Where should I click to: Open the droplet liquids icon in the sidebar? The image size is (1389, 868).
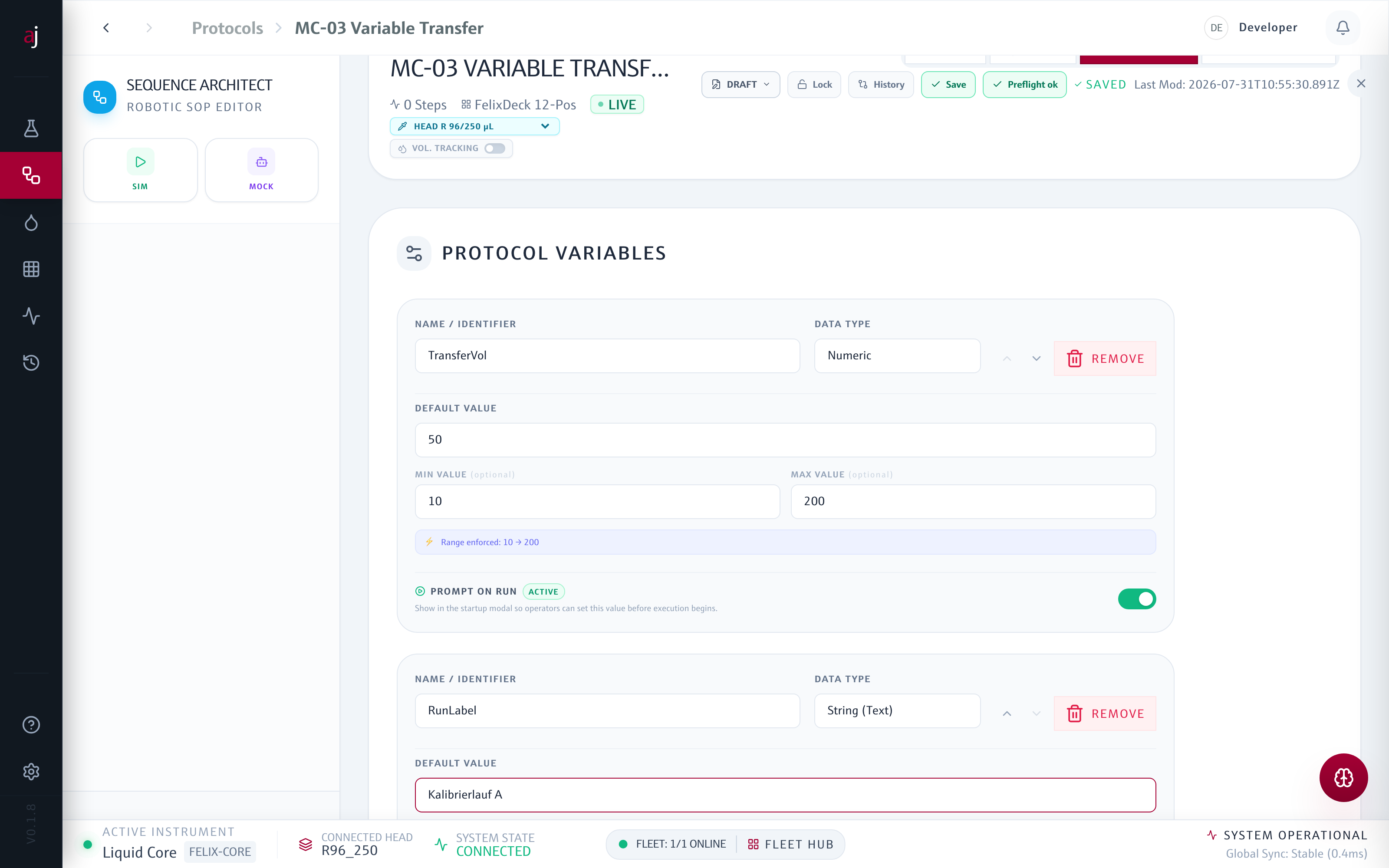[x=31, y=222]
